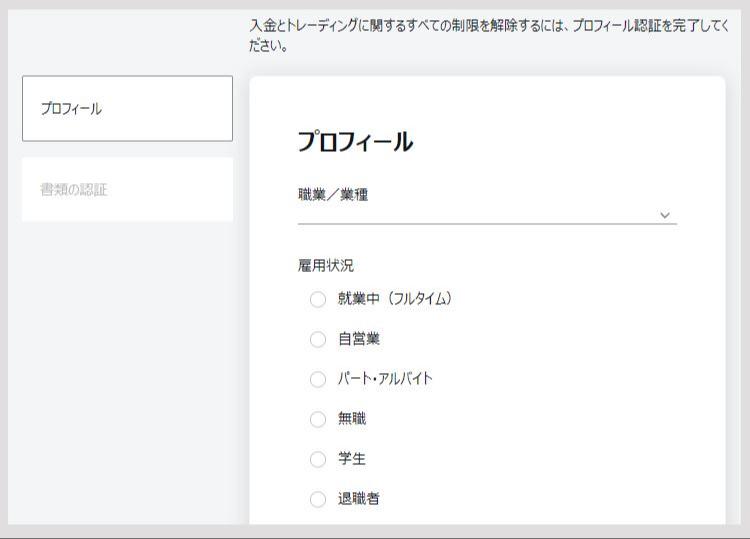
Task: Select the 学生 radio button
Action: click(318, 459)
